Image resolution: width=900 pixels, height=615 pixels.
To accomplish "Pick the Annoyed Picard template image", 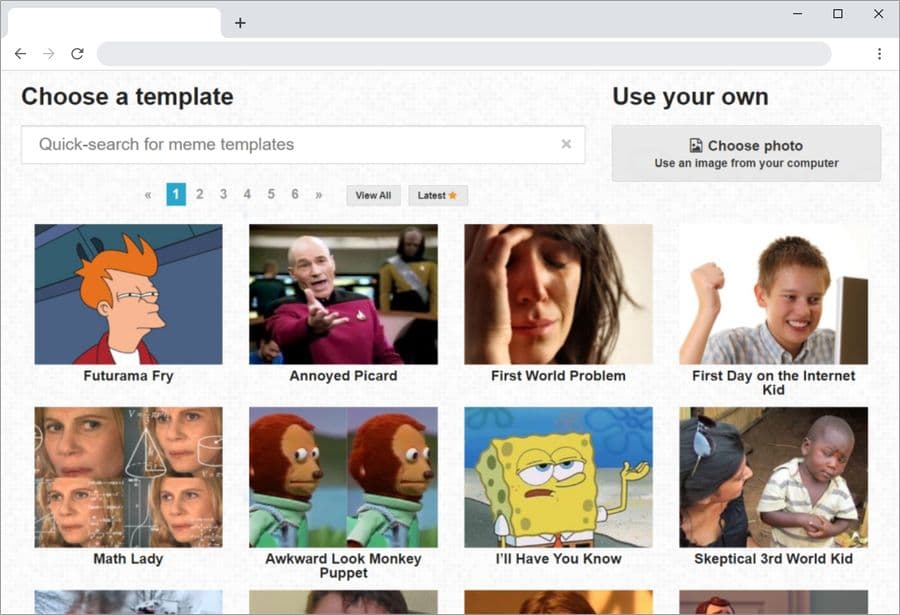I will tap(343, 294).
